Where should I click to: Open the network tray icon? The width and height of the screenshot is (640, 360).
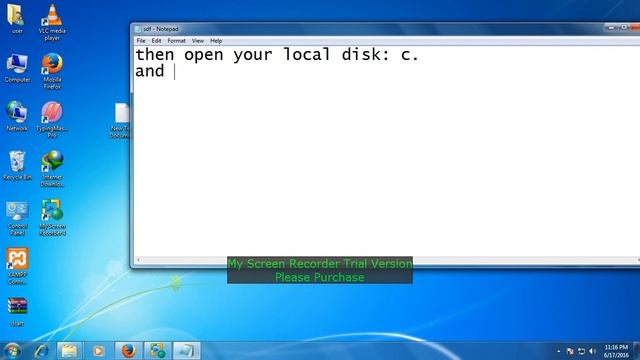581,351
